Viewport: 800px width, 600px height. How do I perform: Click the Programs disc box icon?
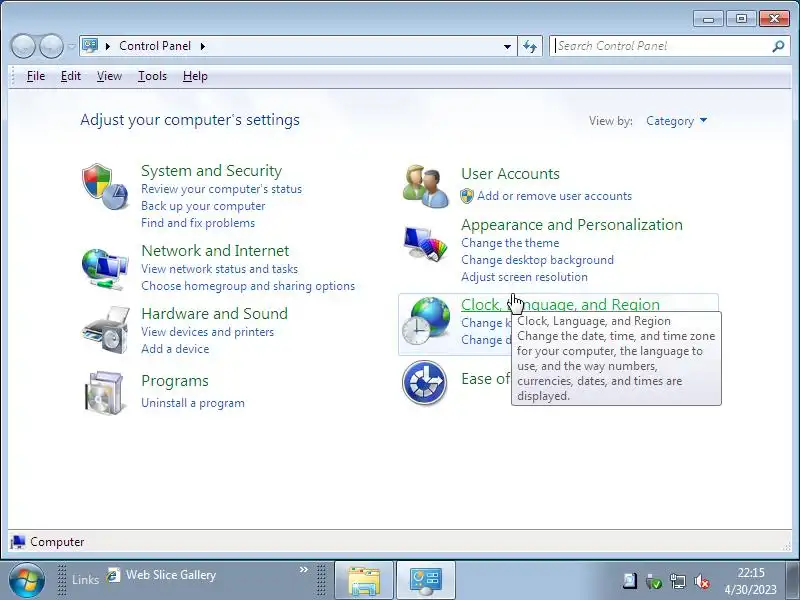pos(104,392)
